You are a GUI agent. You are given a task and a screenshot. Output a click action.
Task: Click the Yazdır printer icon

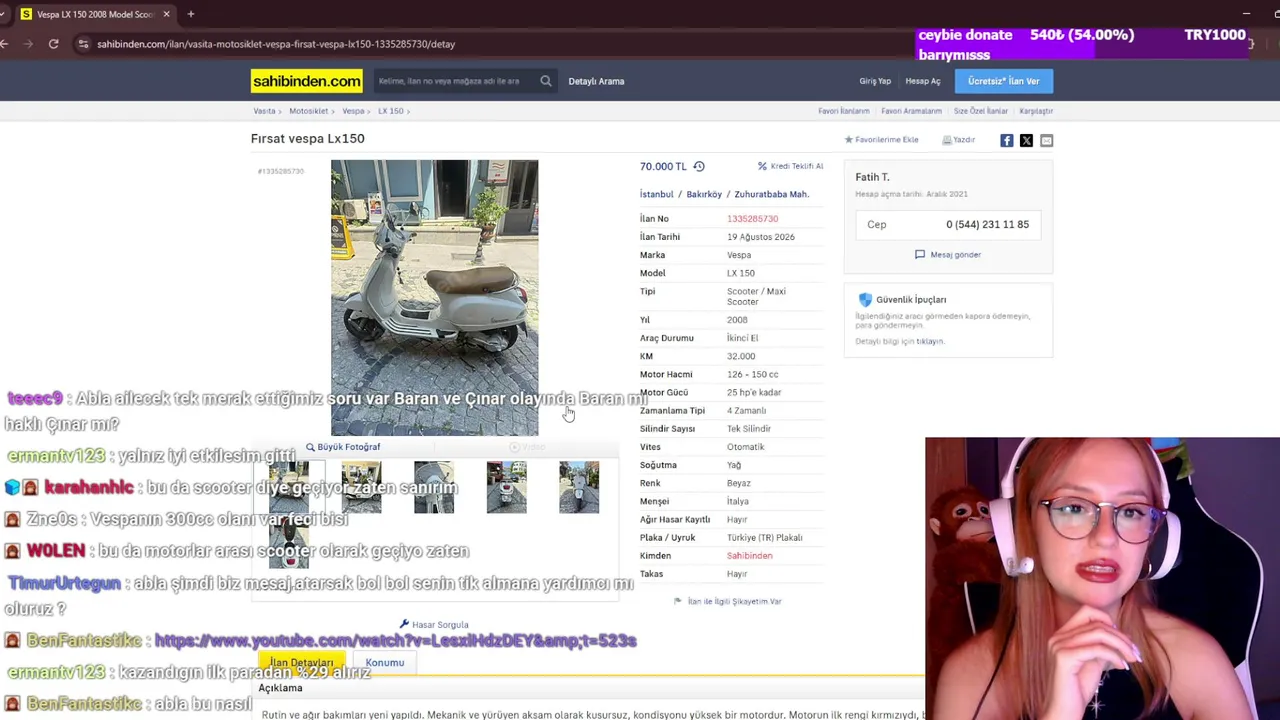947,140
